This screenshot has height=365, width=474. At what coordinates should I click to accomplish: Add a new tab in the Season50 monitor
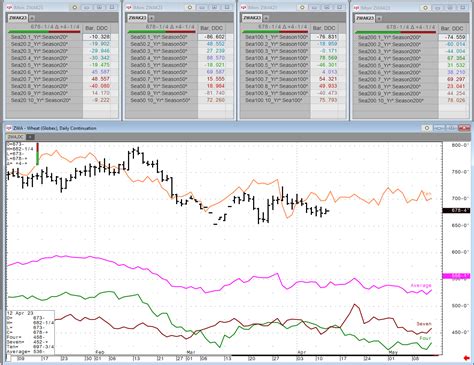(x=151, y=18)
